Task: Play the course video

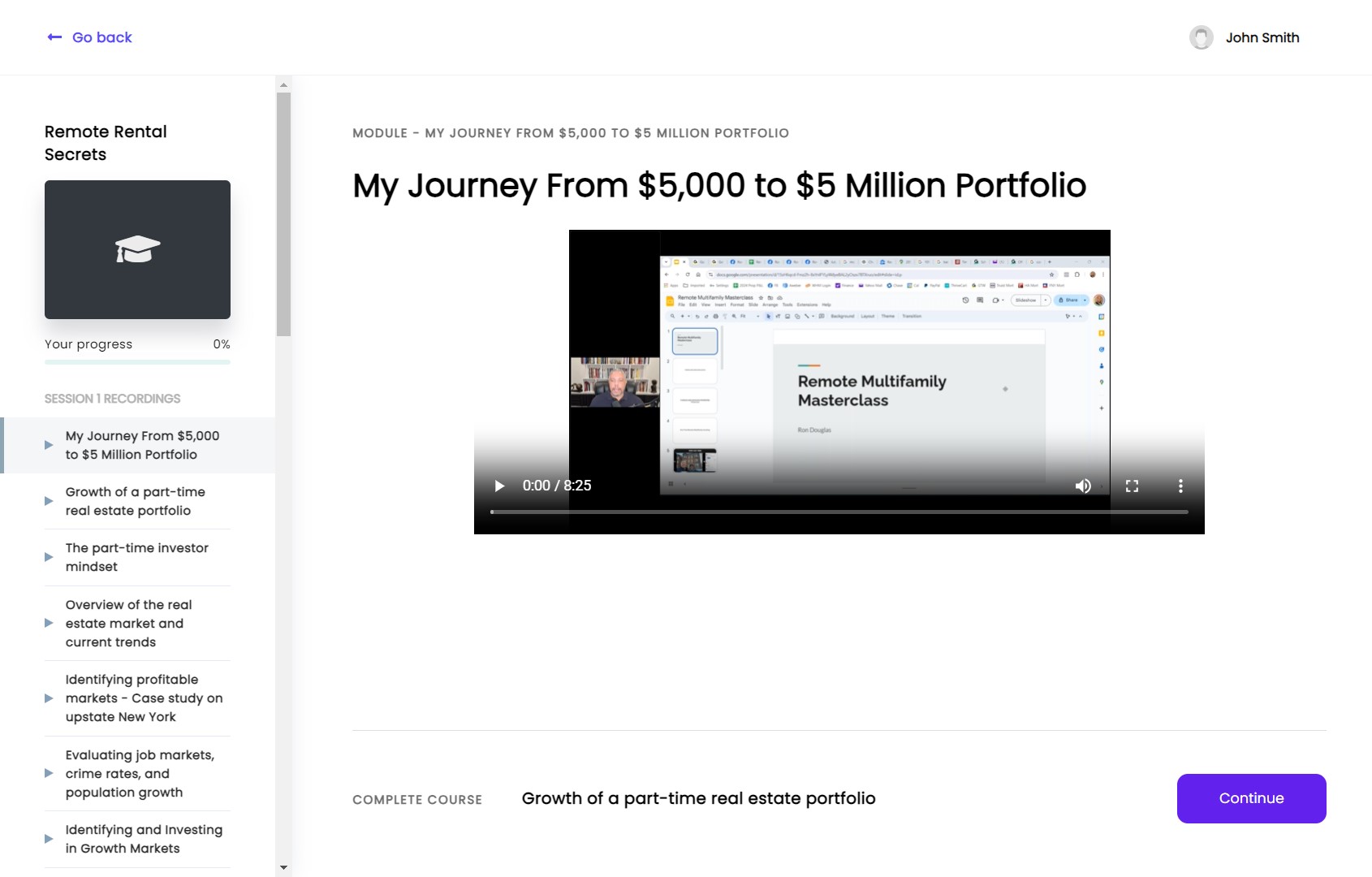Action: pyautogui.click(x=499, y=486)
